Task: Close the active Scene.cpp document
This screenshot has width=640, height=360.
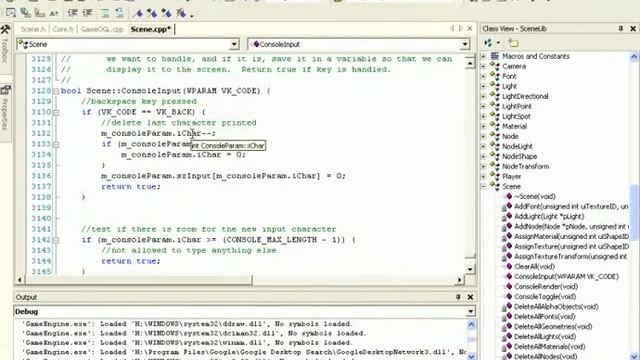Action: (x=470, y=28)
